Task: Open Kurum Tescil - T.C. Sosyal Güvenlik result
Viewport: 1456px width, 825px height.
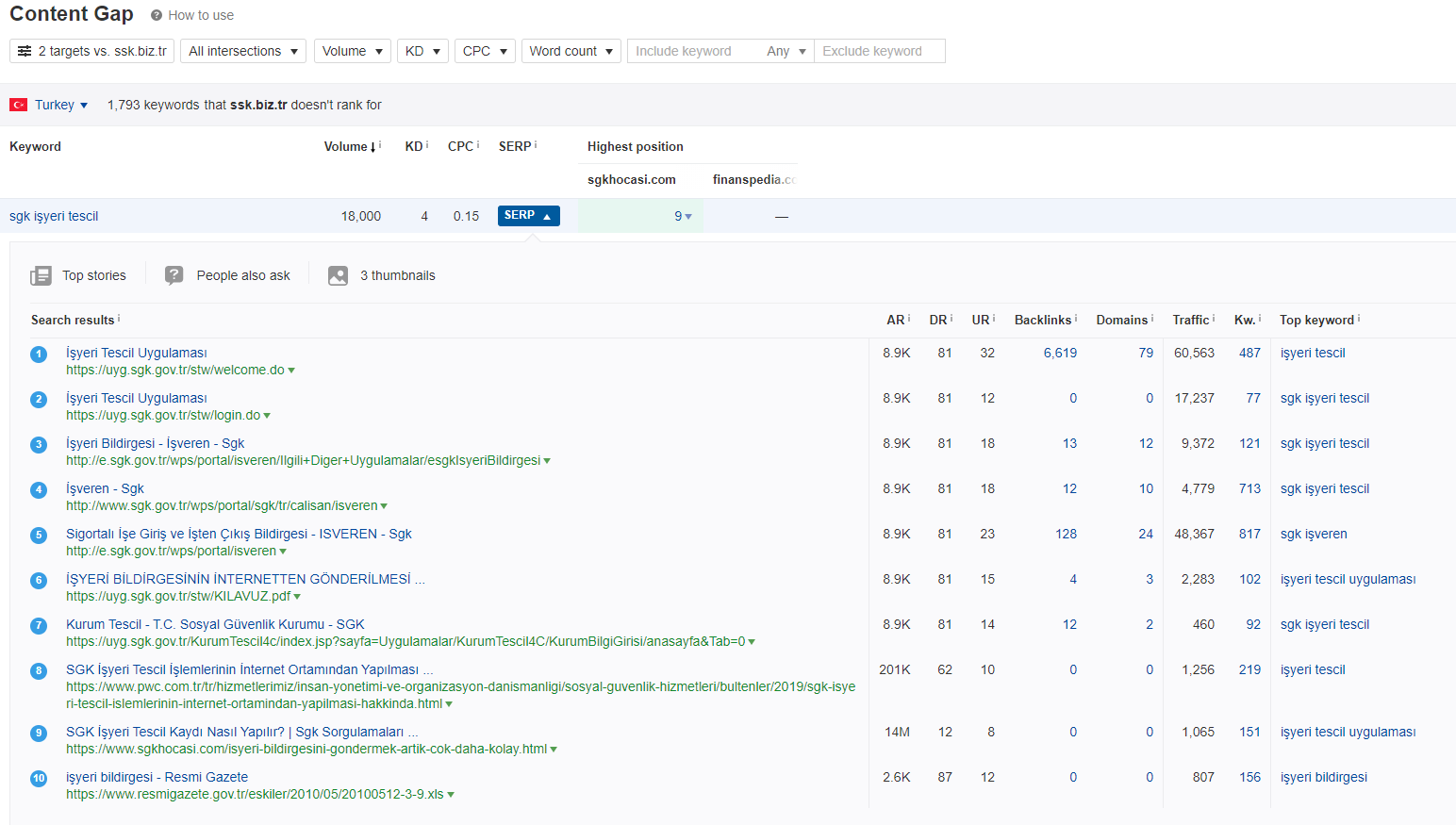Action: (215, 624)
